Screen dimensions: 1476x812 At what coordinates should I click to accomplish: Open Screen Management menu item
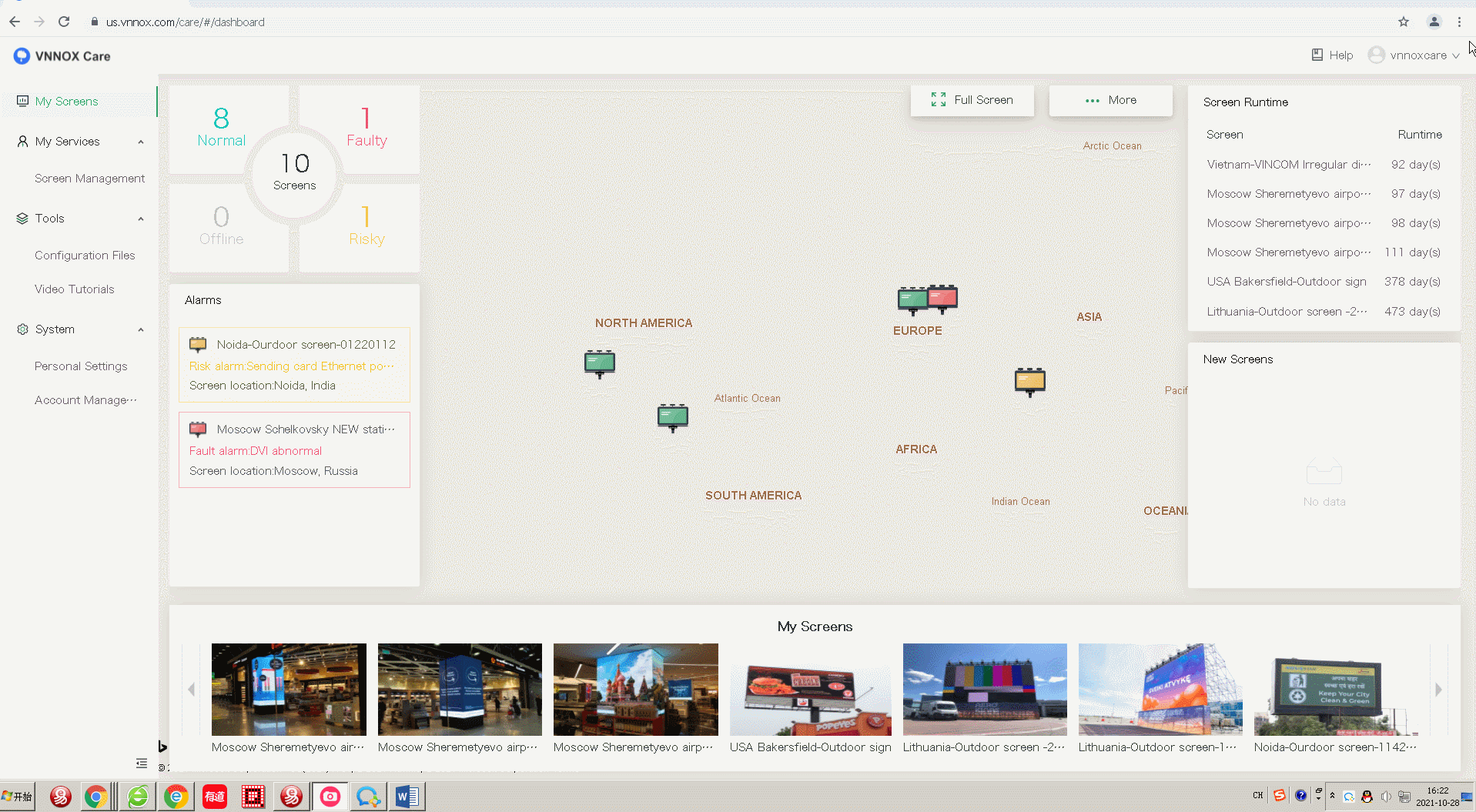(89, 179)
